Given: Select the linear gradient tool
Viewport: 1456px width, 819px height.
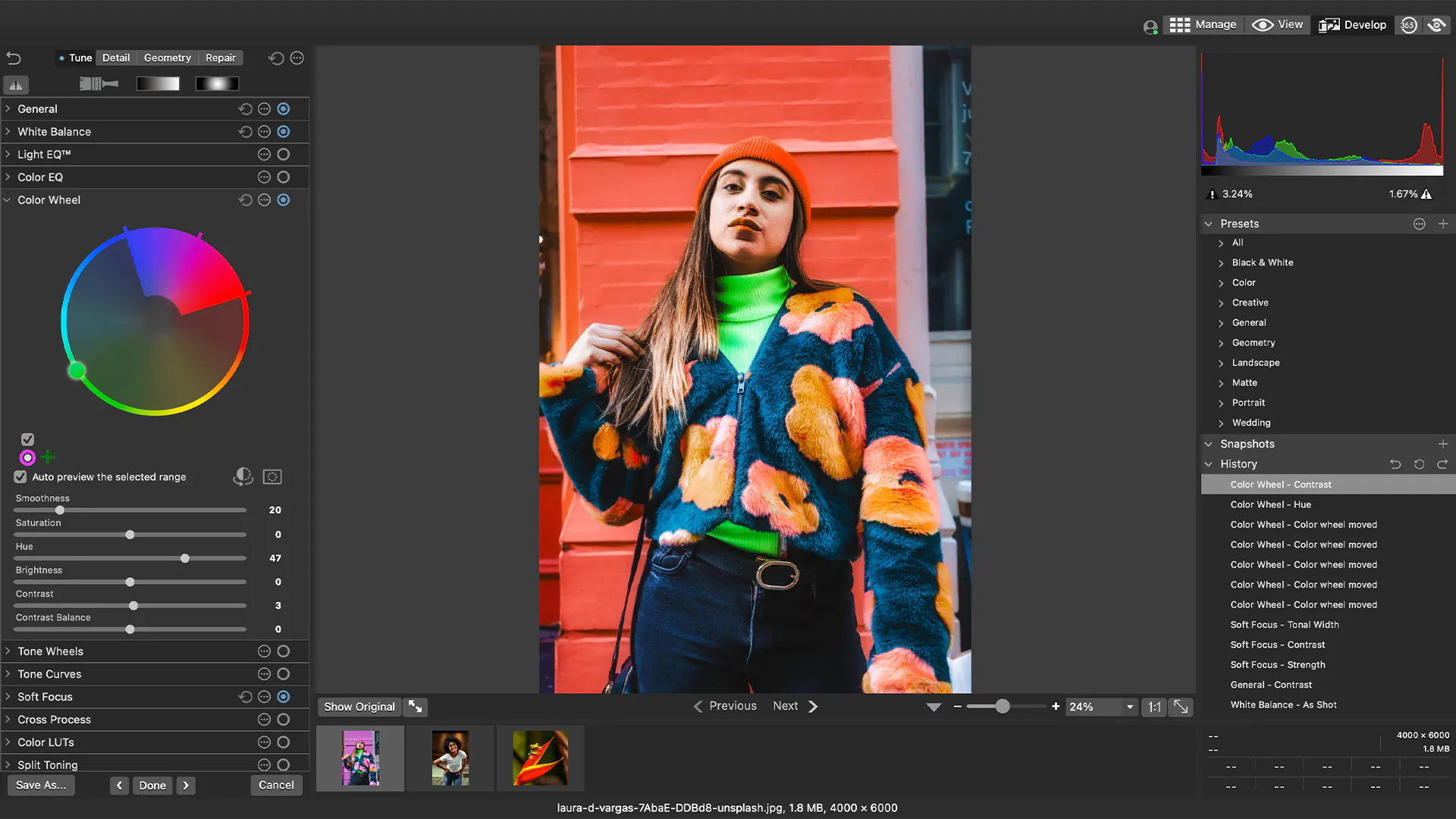Looking at the screenshot, I should pyautogui.click(x=158, y=83).
